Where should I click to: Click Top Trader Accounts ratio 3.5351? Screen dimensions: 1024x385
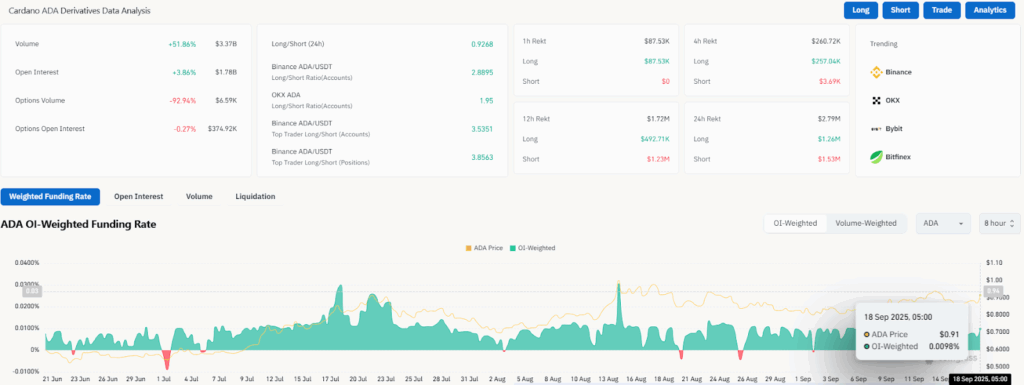pyautogui.click(x=482, y=129)
